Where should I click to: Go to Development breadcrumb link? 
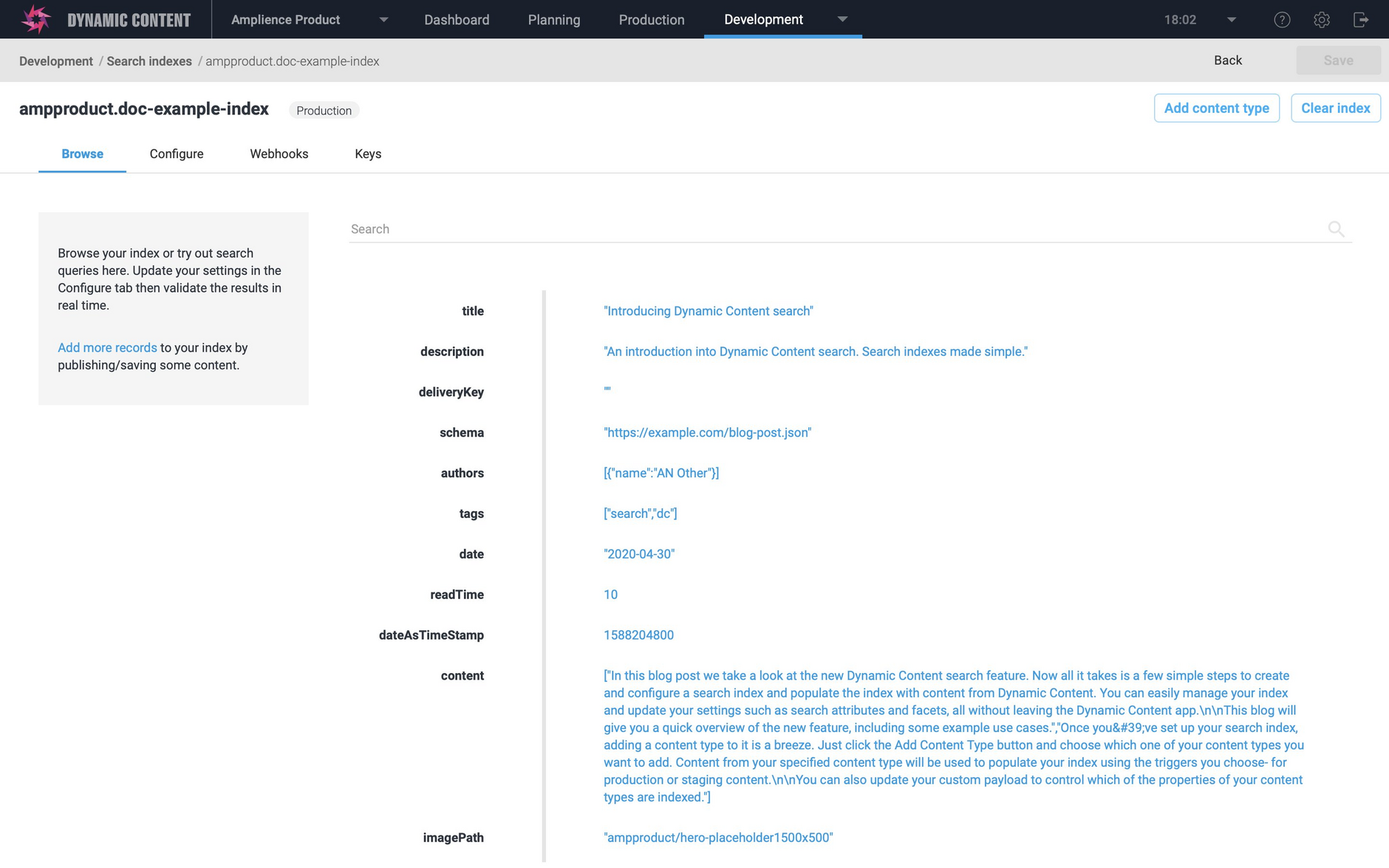(56, 61)
